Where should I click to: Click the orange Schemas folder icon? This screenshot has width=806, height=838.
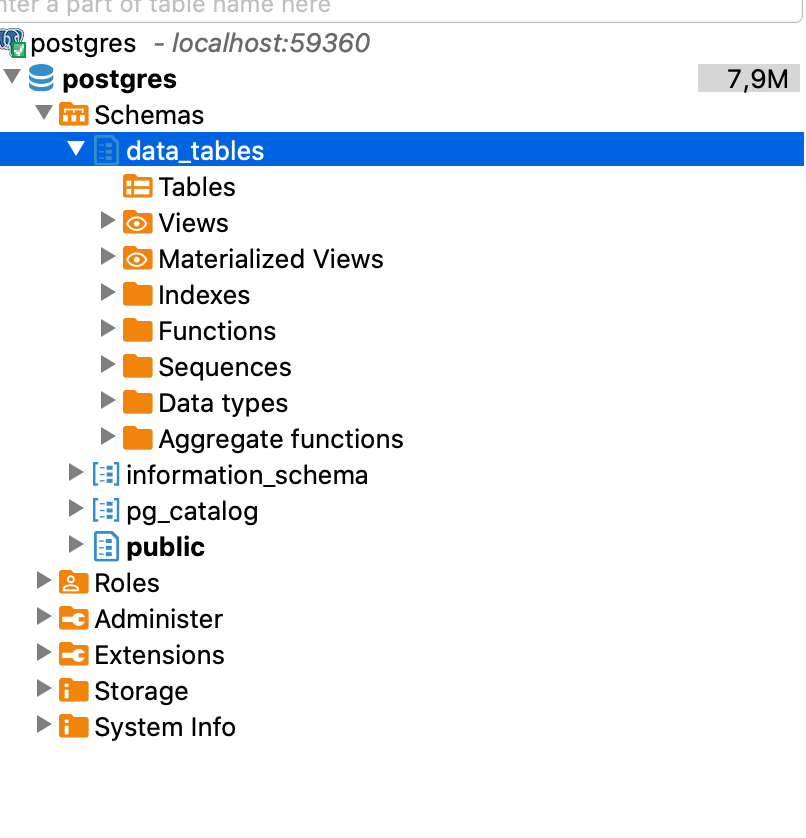(x=74, y=115)
